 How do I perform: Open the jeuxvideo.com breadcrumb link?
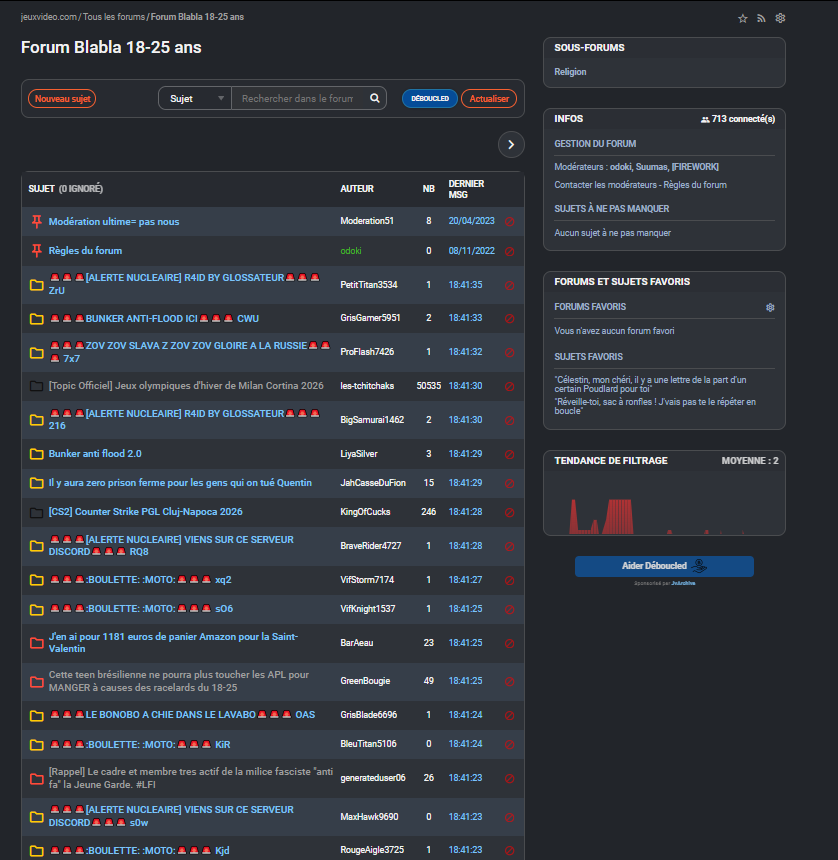(48, 17)
